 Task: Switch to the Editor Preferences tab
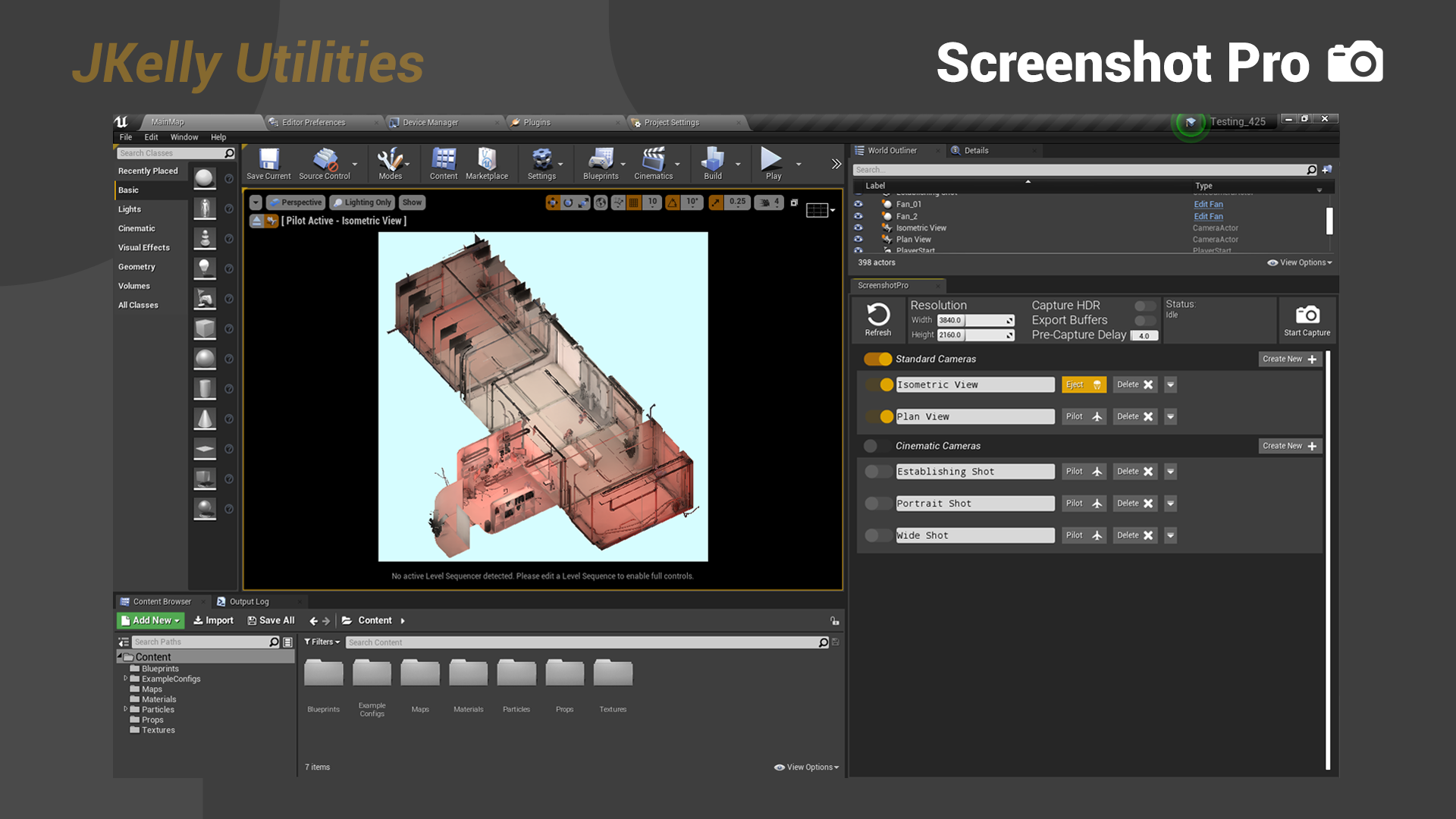pos(313,122)
